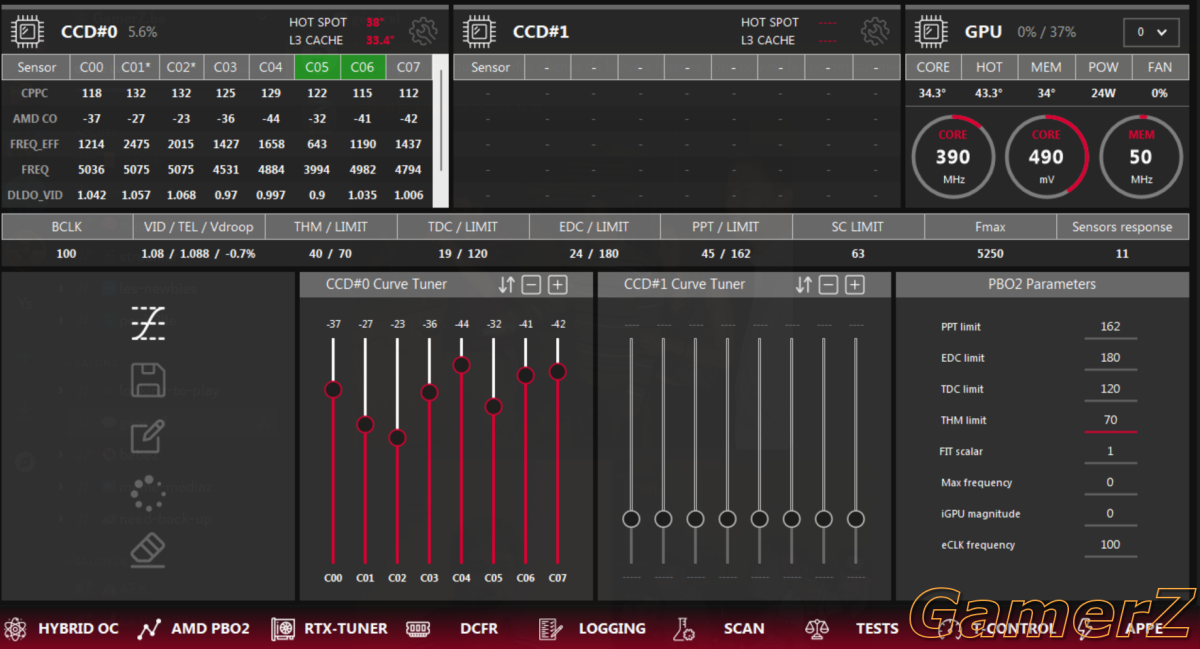Click the PPT / LIMIT value 45 / 162
Viewport: 1200px width, 649px height.
[726, 254]
